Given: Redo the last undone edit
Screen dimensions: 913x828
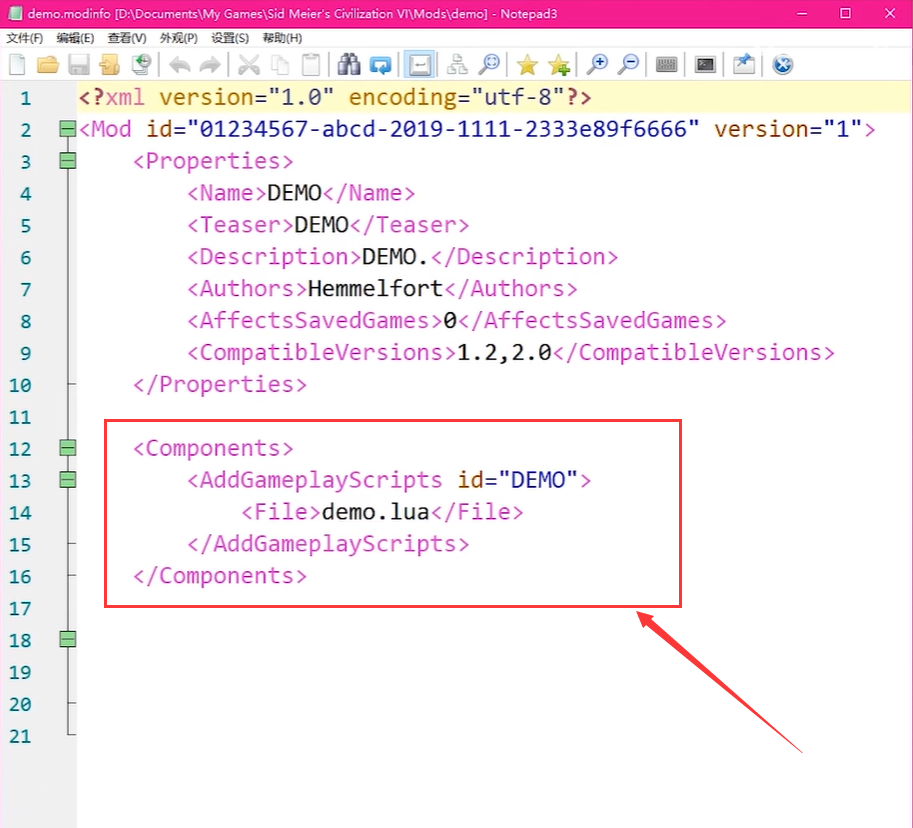Looking at the screenshot, I should point(210,65).
